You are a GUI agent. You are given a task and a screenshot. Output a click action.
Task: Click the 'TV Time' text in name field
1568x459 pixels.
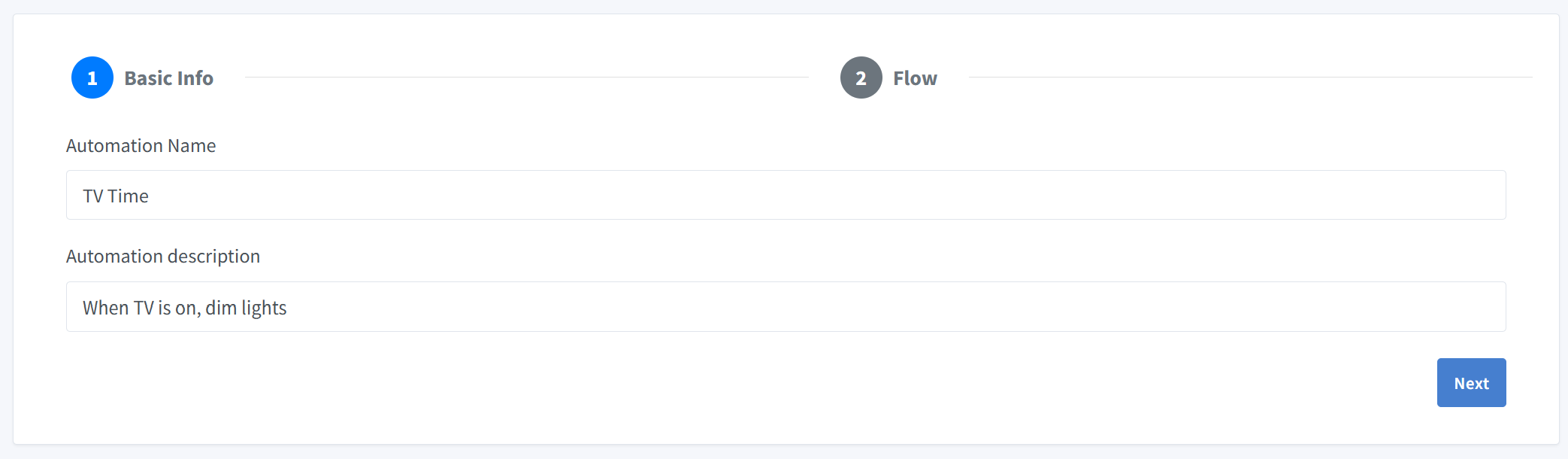pos(116,196)
